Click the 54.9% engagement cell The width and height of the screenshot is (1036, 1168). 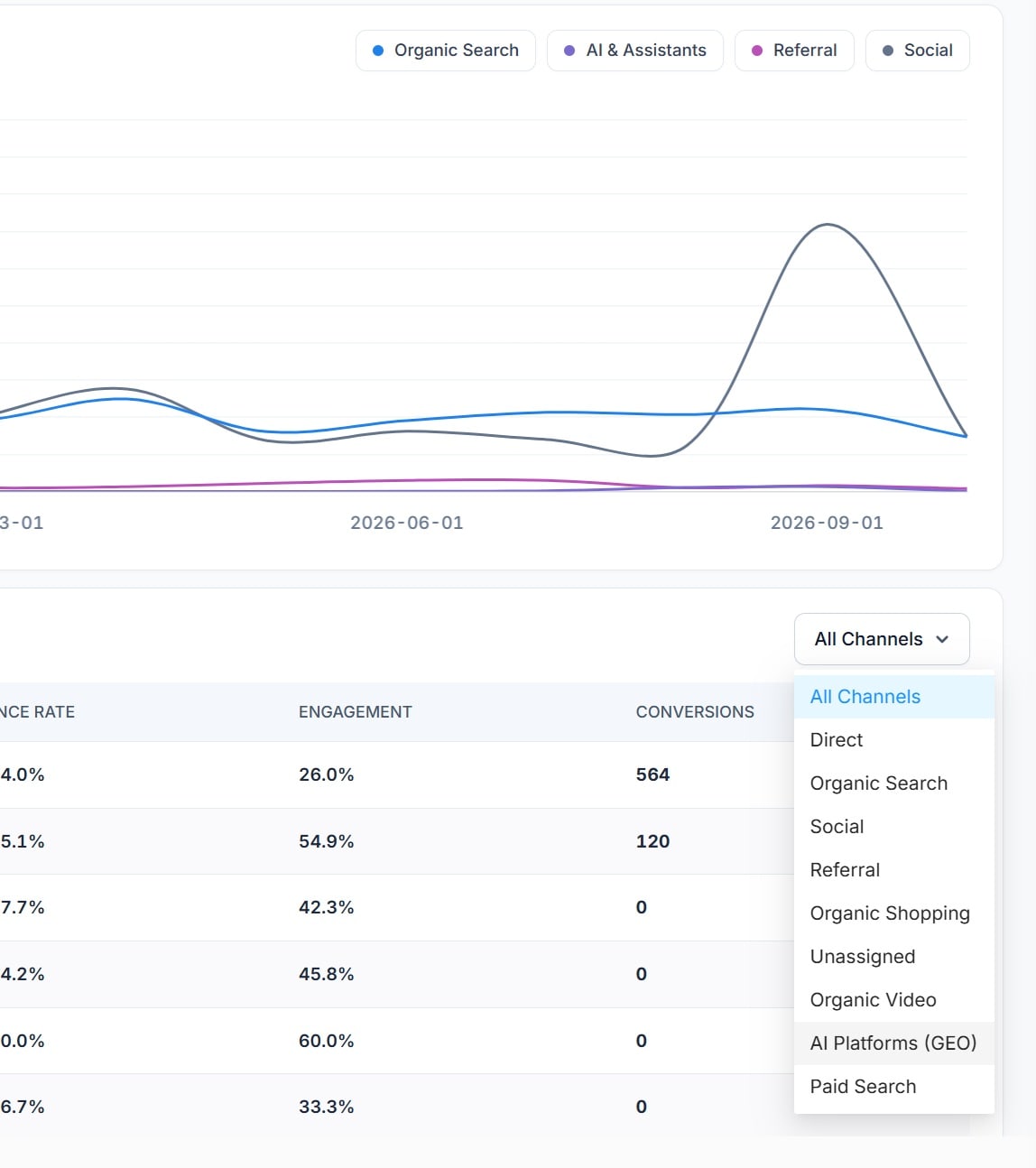tap(327, 841)
